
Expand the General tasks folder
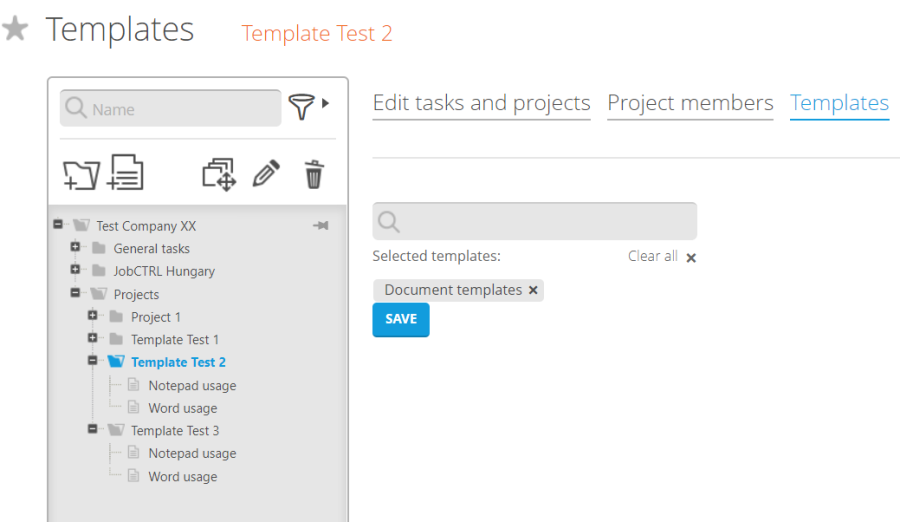[x=76, y=247]
